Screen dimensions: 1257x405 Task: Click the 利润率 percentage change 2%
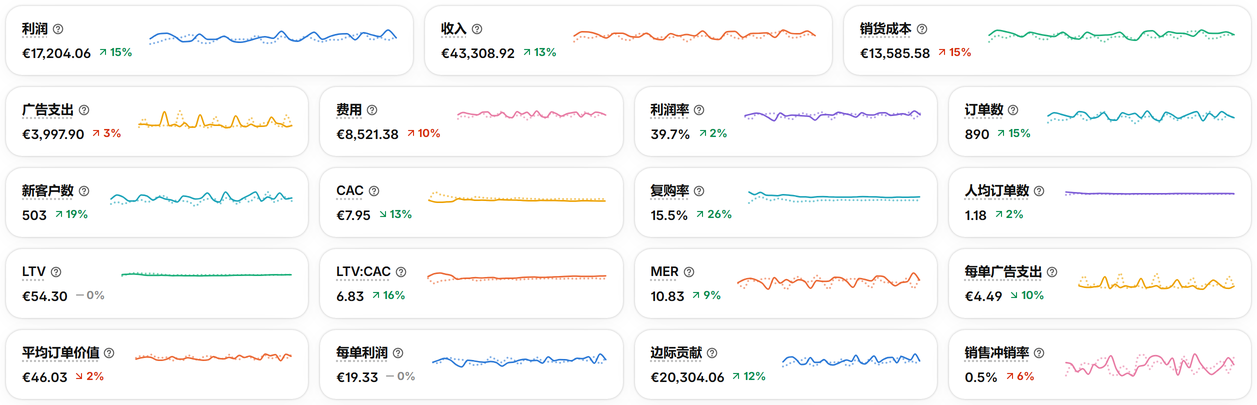click(x=713, y=134)
